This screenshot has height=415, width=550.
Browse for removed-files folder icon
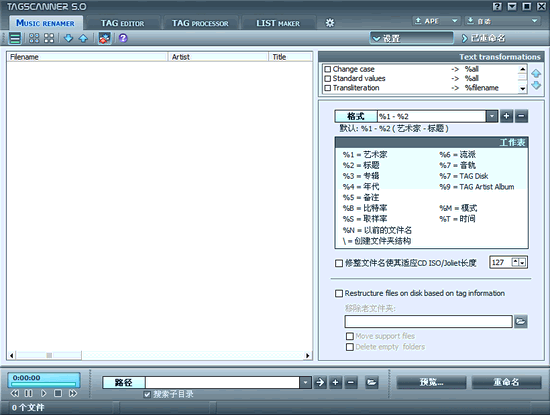[x=521, y=321]
